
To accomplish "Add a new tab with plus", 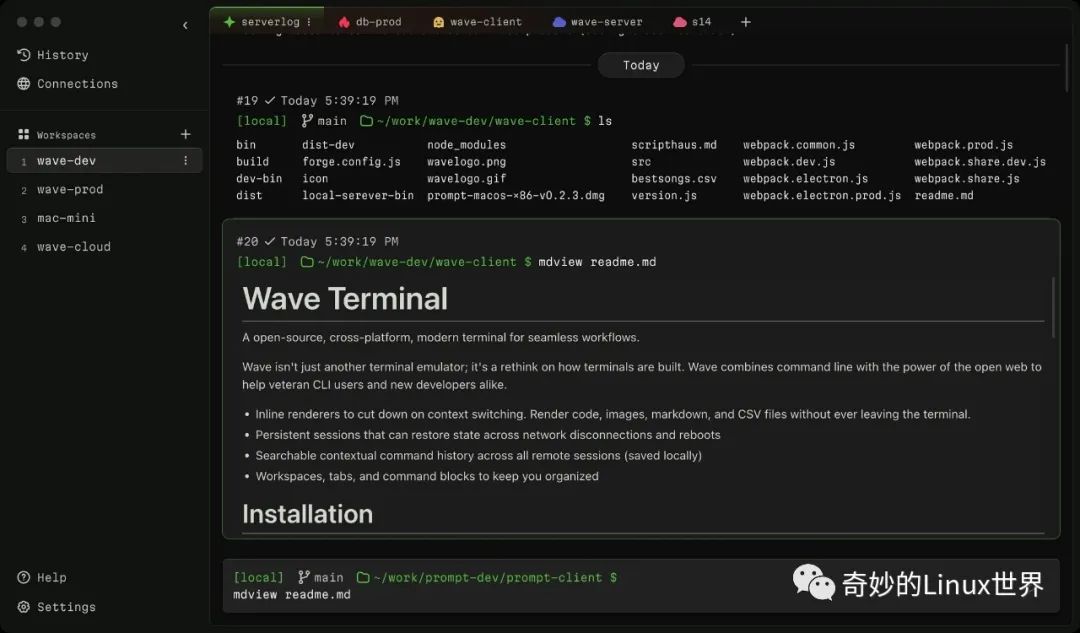I will coord(745,22).
